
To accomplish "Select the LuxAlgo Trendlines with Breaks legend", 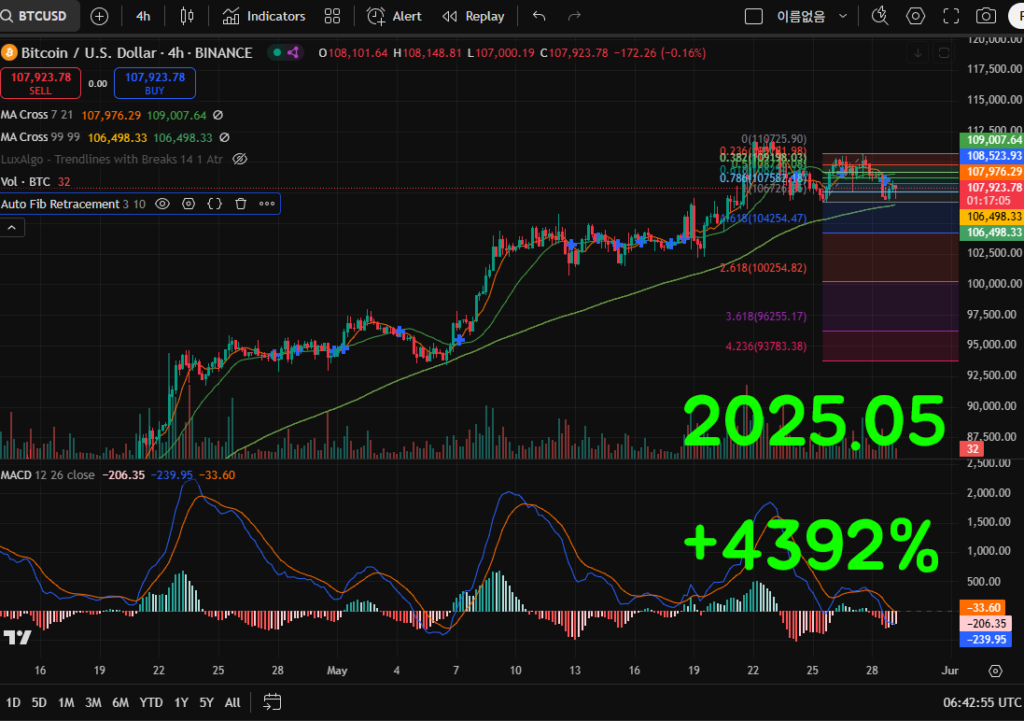I will [x=112, y=159].
